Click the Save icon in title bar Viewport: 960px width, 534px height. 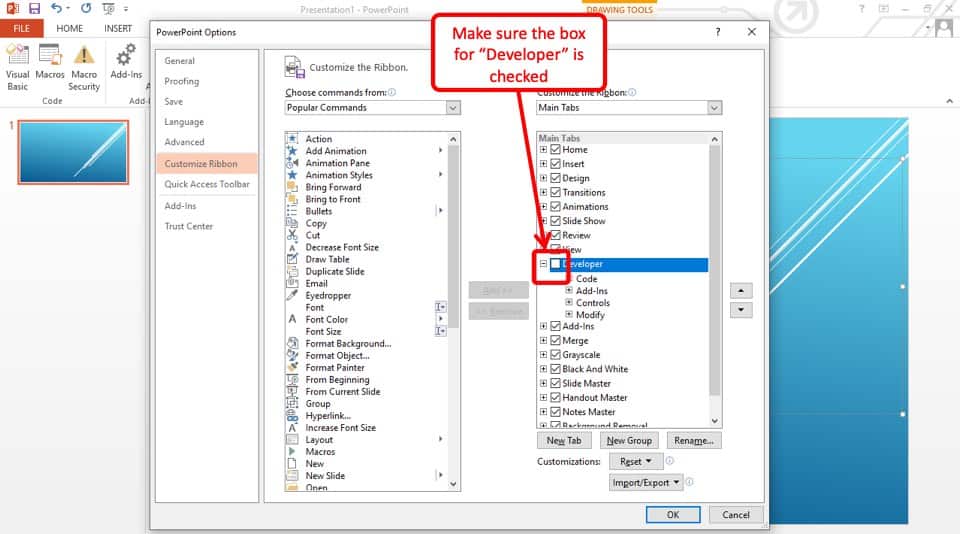coord(34,9)
